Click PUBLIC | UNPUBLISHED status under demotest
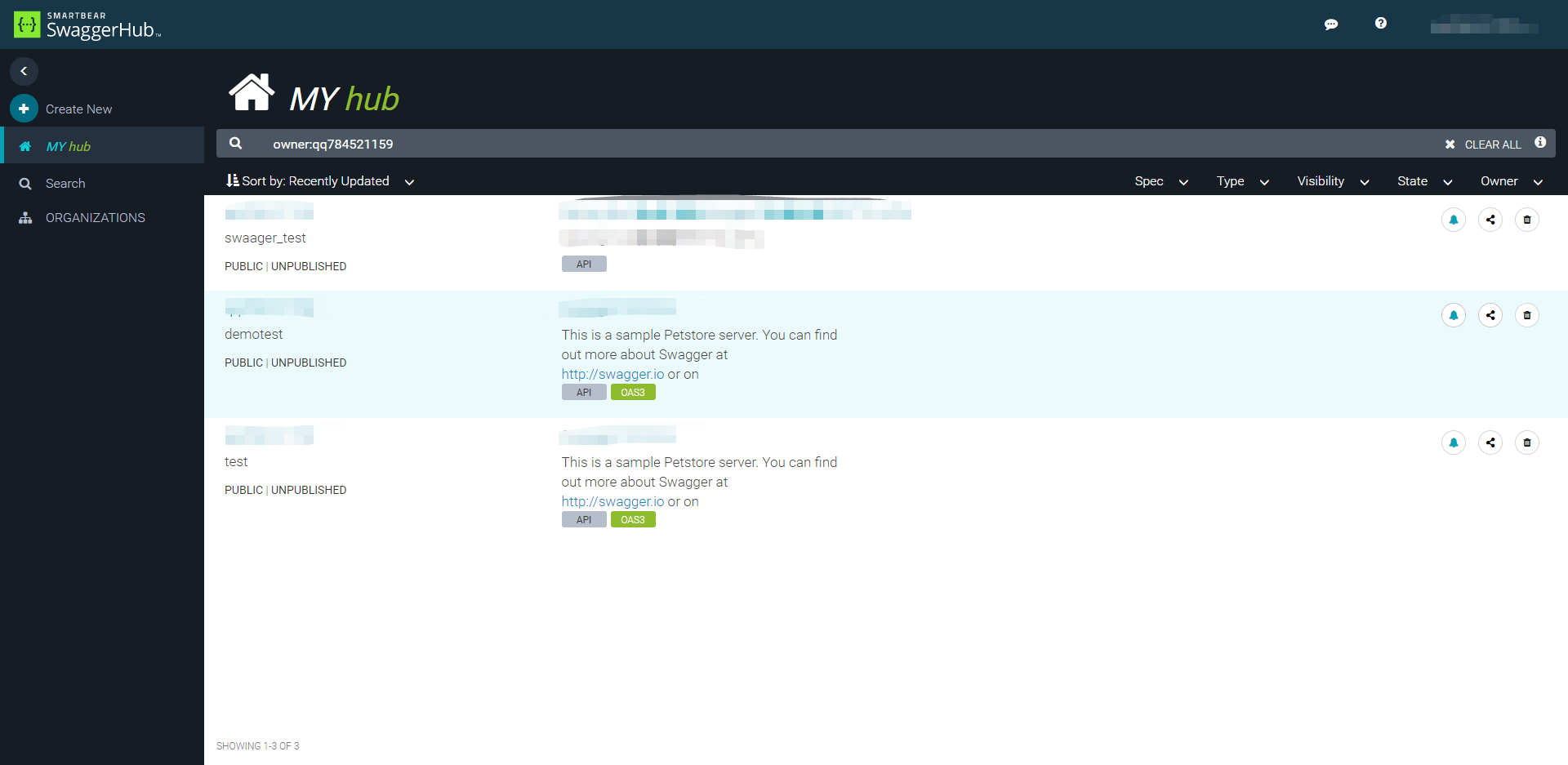This screenshot has width=1568, height=765. pos(285,363)
